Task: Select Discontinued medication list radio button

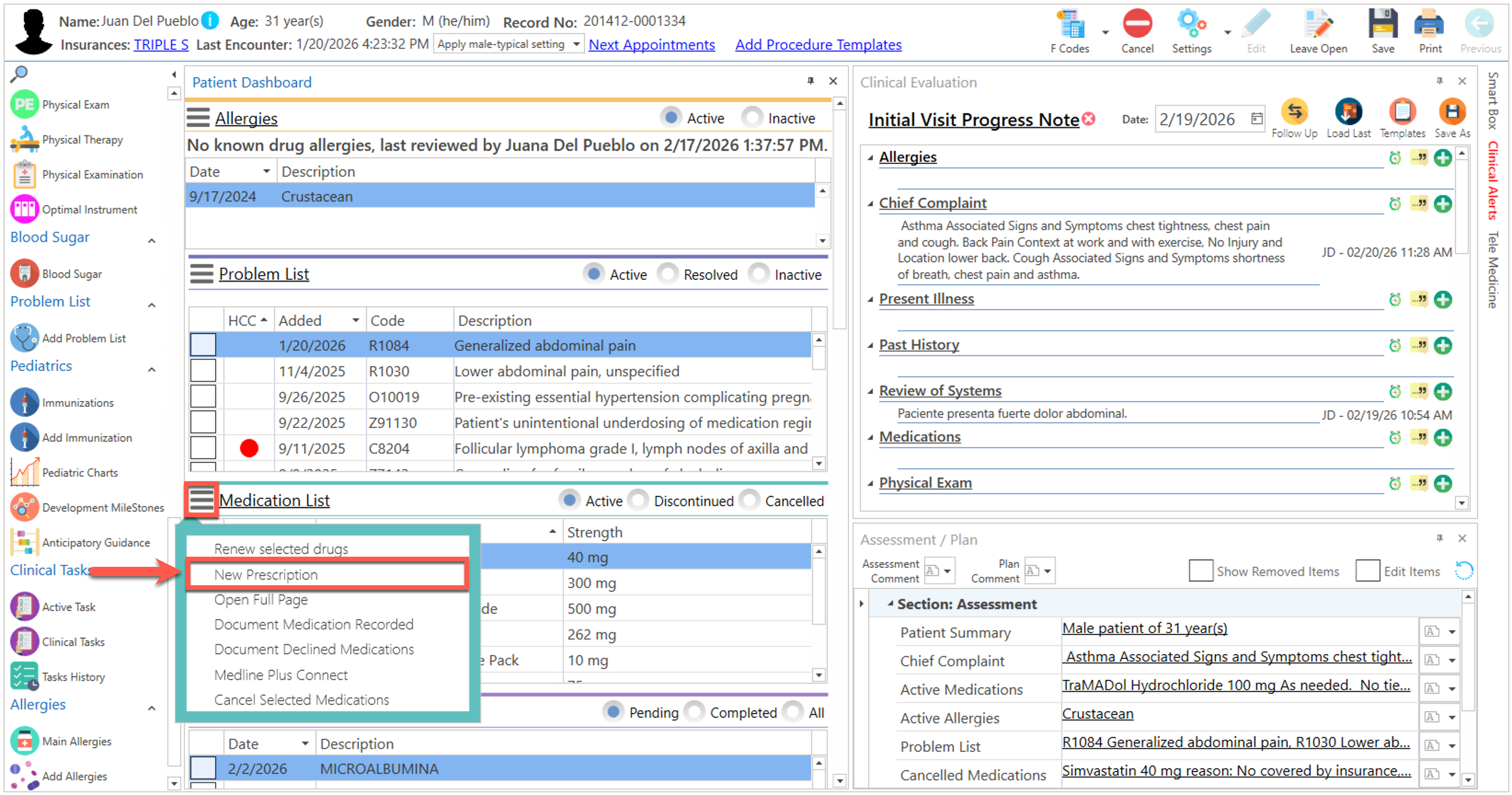Action: (638, 501)
